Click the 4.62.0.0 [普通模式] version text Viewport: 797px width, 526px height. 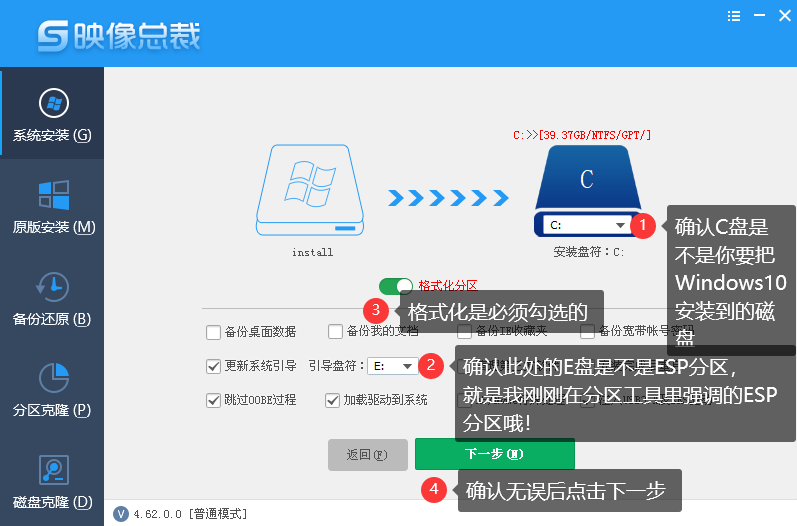pyautogui.click(x=191, y=514)
